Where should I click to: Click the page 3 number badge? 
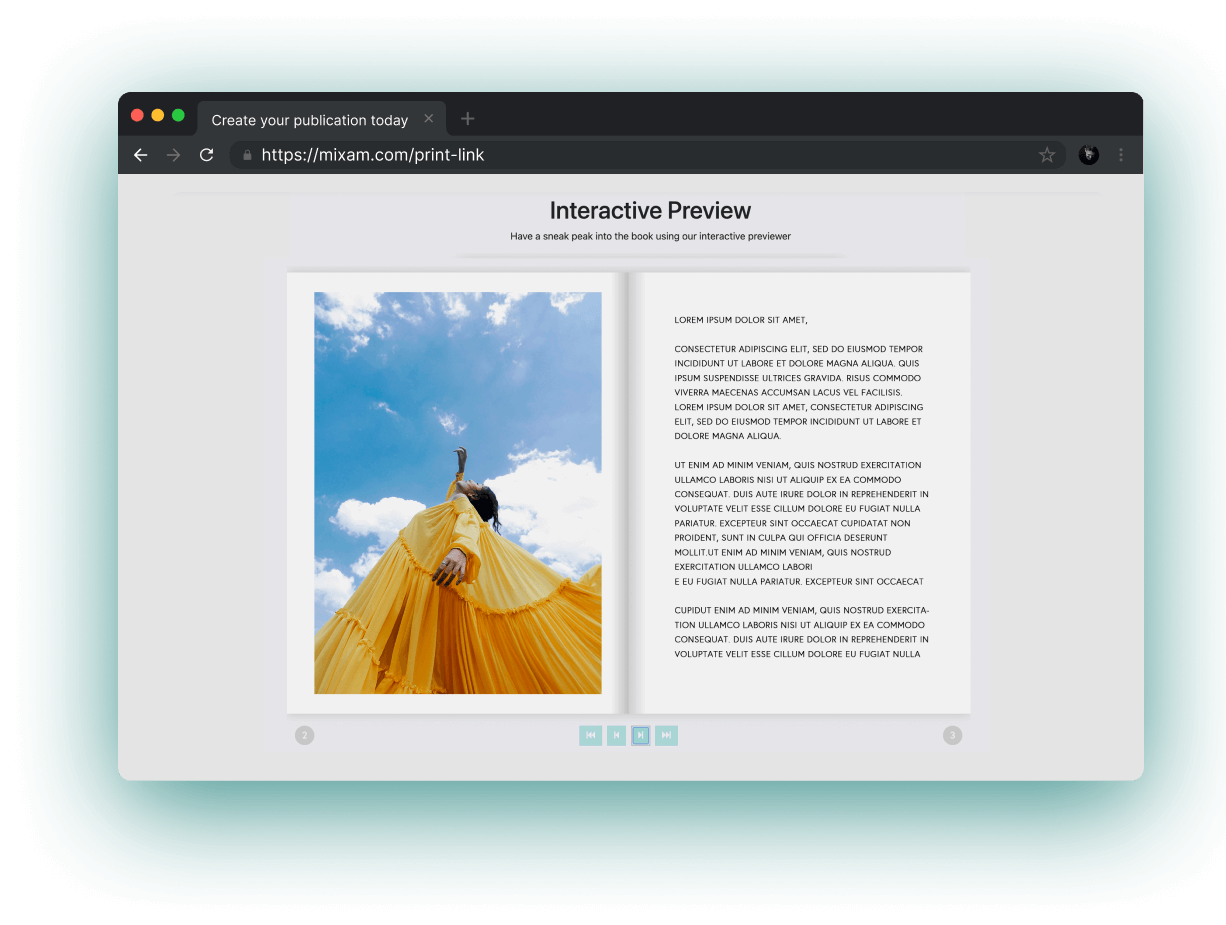point(952,736)
